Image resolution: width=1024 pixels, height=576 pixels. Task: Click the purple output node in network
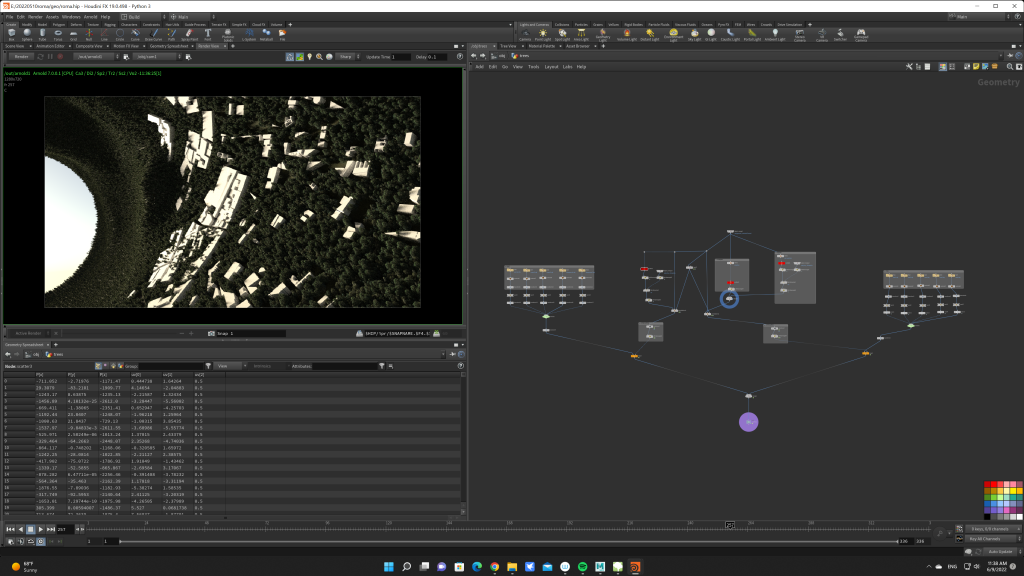pos(749,423)
